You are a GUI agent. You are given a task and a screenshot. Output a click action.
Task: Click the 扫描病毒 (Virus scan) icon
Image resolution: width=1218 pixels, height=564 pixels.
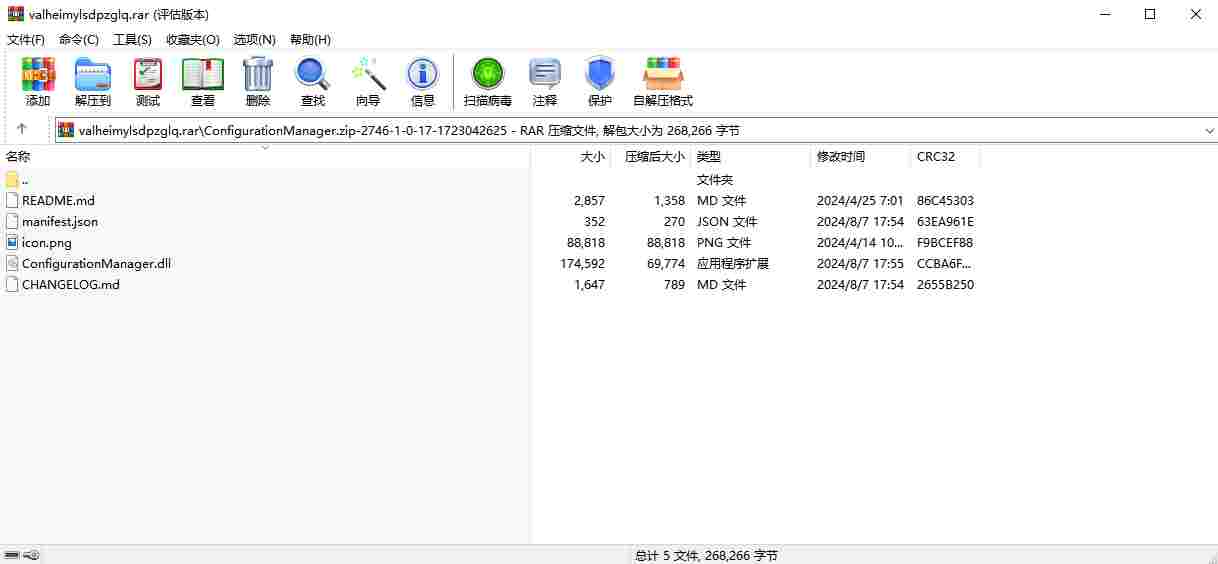point(488,74)
